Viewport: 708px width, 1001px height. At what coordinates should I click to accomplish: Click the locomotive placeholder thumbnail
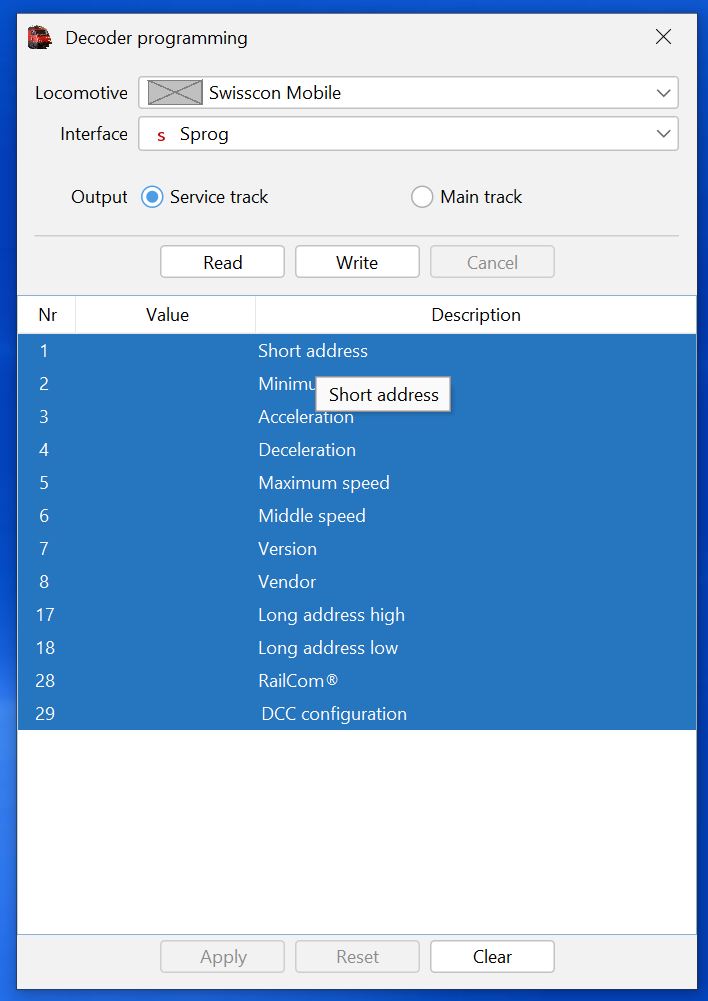173,92
